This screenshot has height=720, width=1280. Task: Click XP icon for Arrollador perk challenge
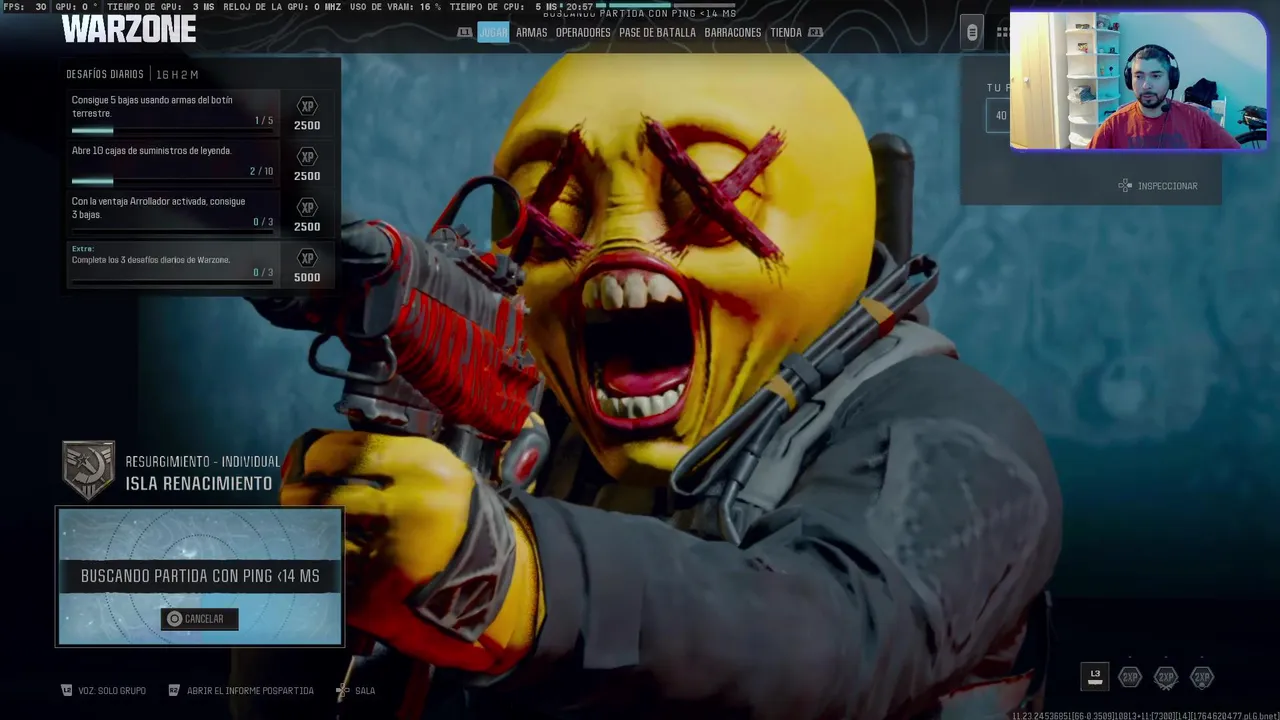pos(307,207)
